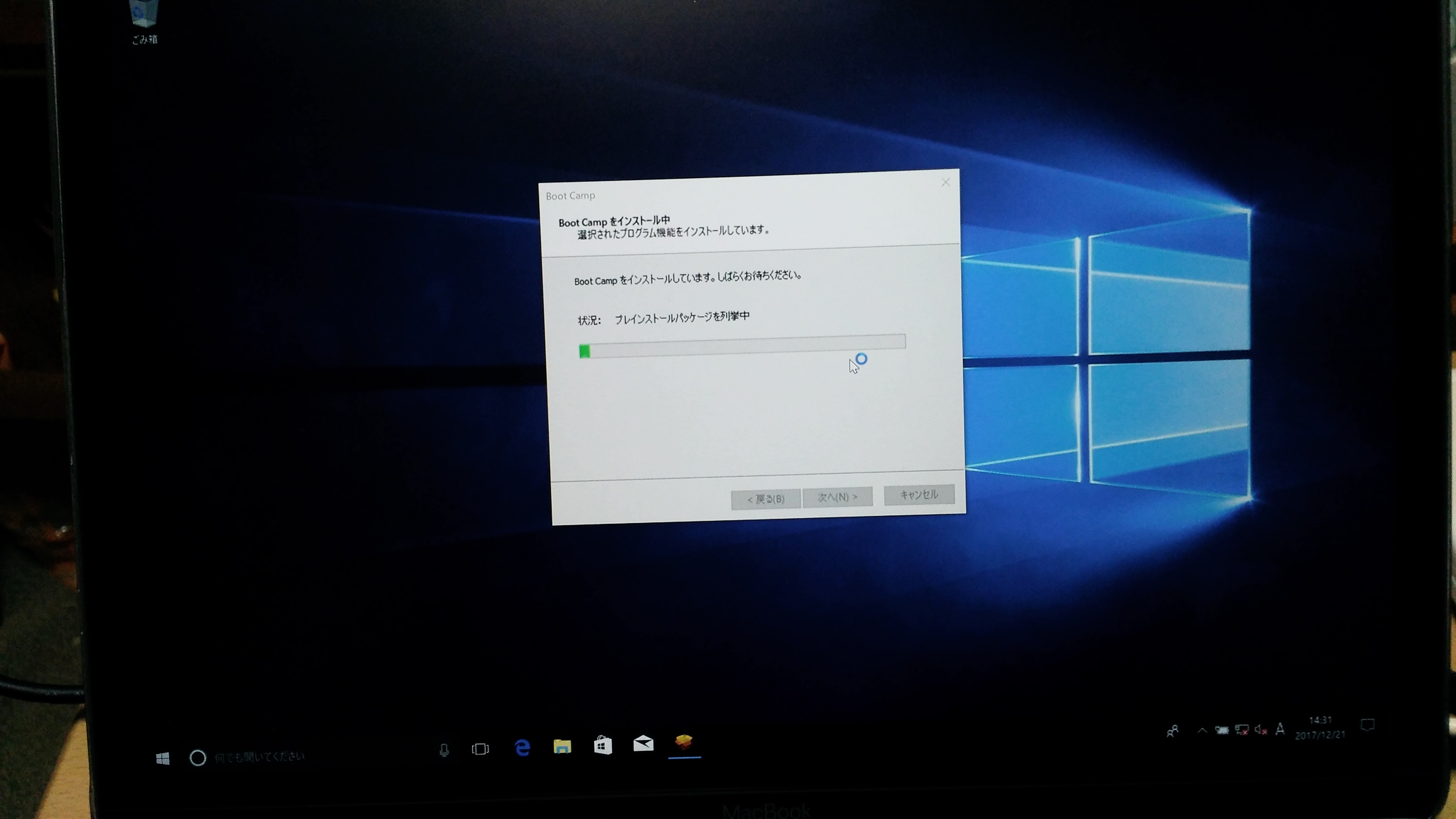Image resolution: width=1456 pixels, height=819 pixels.
Task: Click the 次へ(N) button
Action: point(838,497)
